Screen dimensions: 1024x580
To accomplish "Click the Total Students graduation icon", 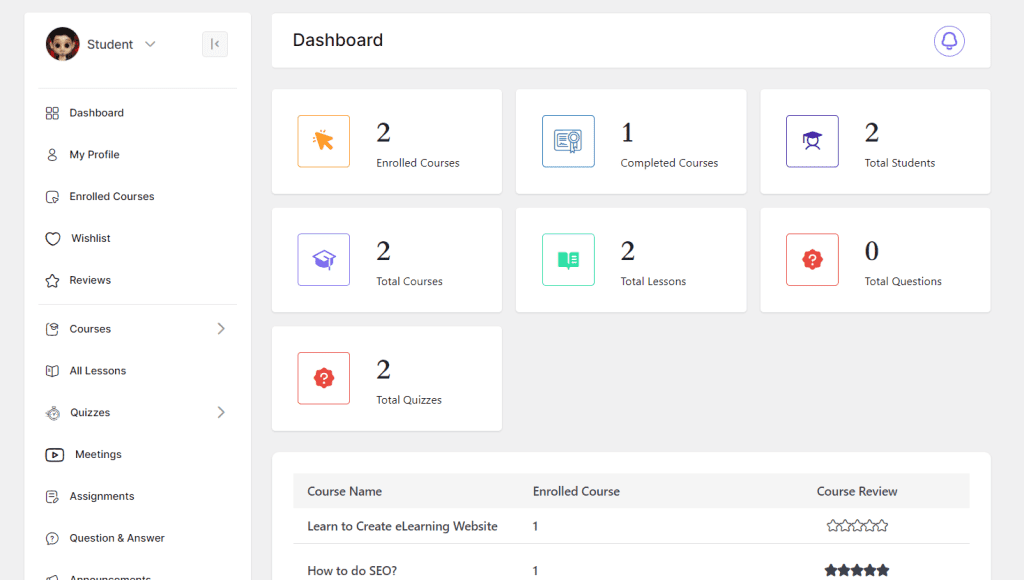I will (x=812, y=141).
